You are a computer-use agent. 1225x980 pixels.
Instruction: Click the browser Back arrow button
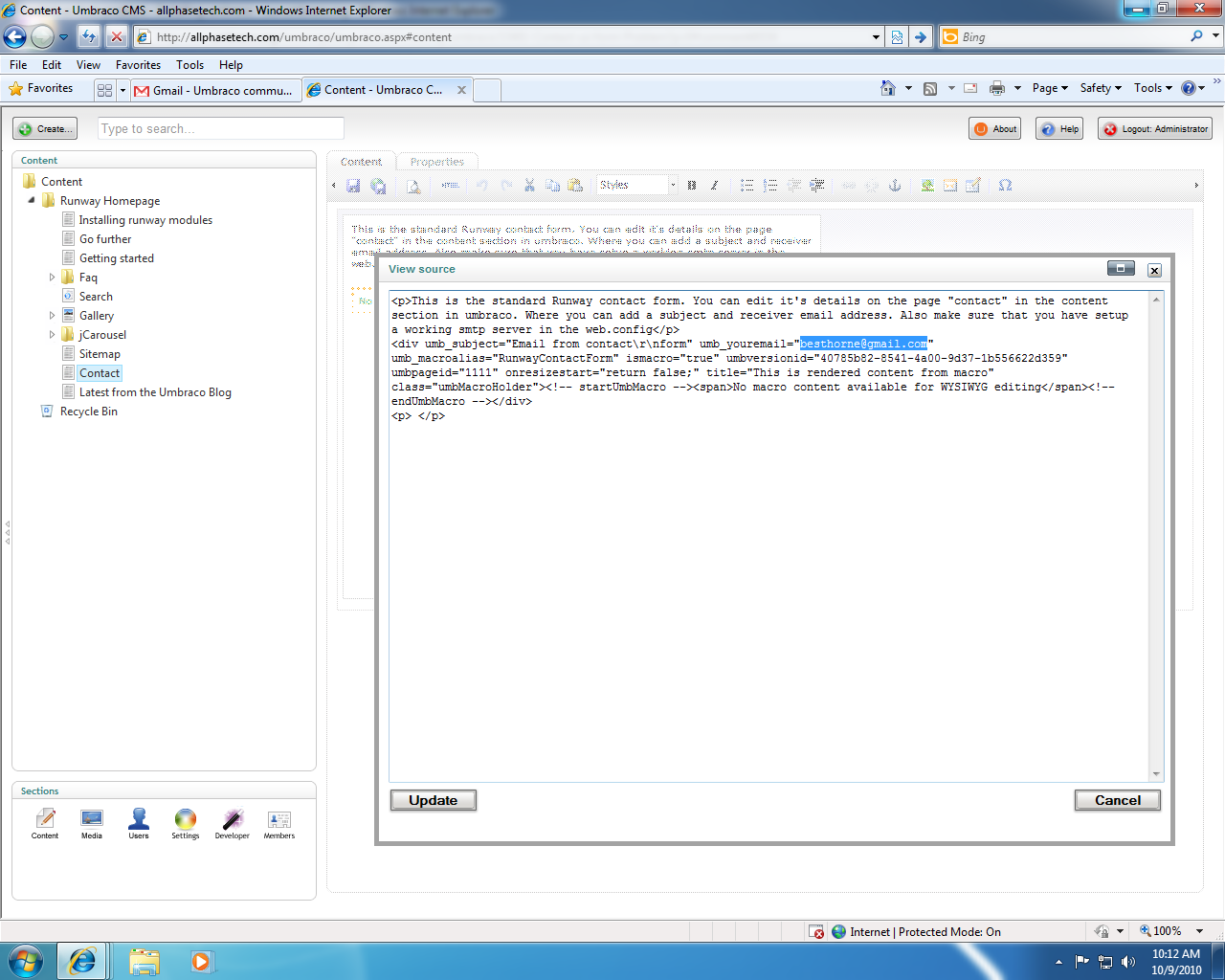[14, 37]
